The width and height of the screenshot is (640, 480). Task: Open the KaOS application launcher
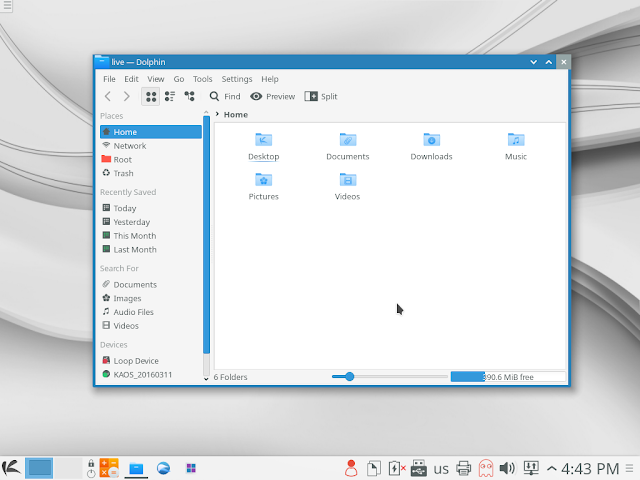pyautogui.click(x=11, y=468)
